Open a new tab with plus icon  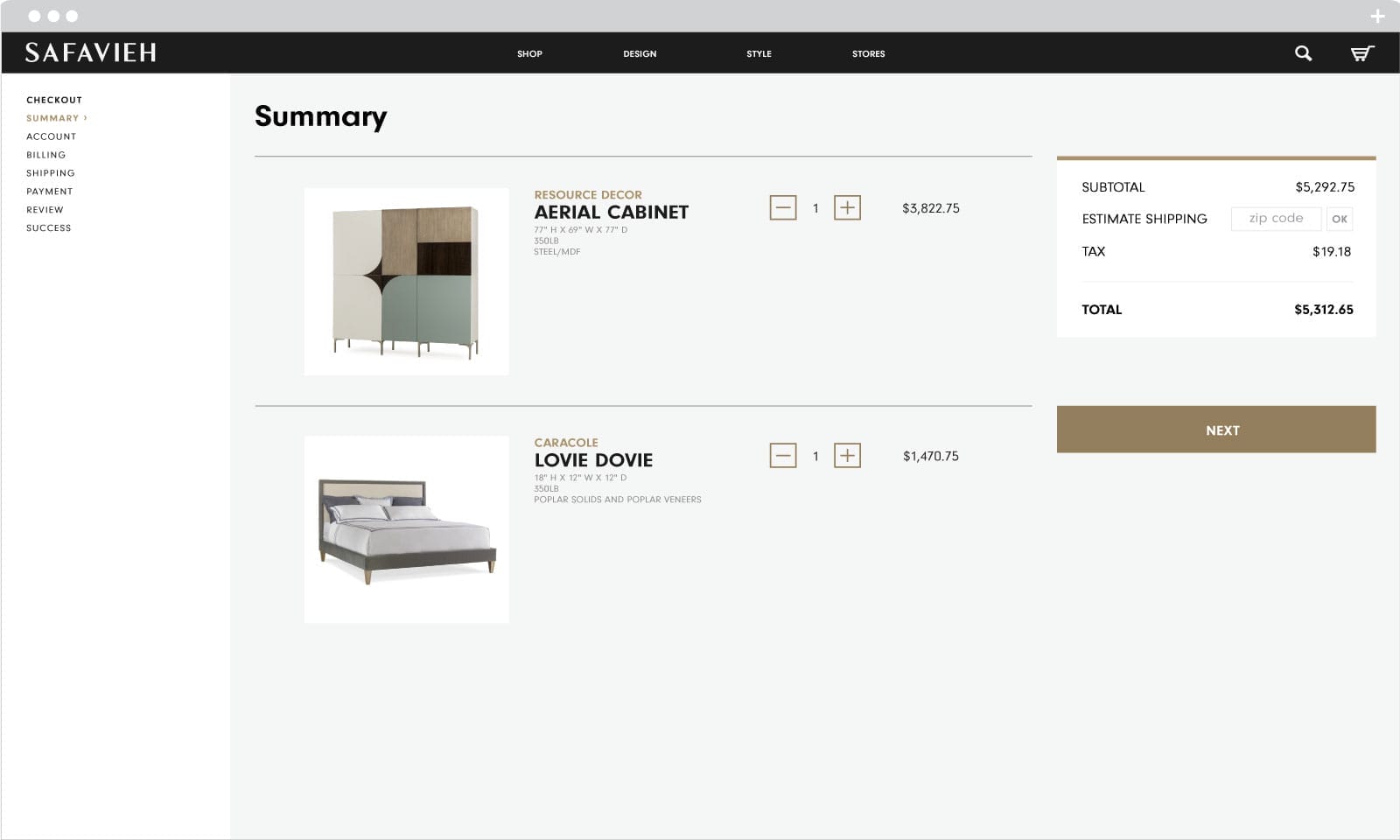click(1377, 16)
